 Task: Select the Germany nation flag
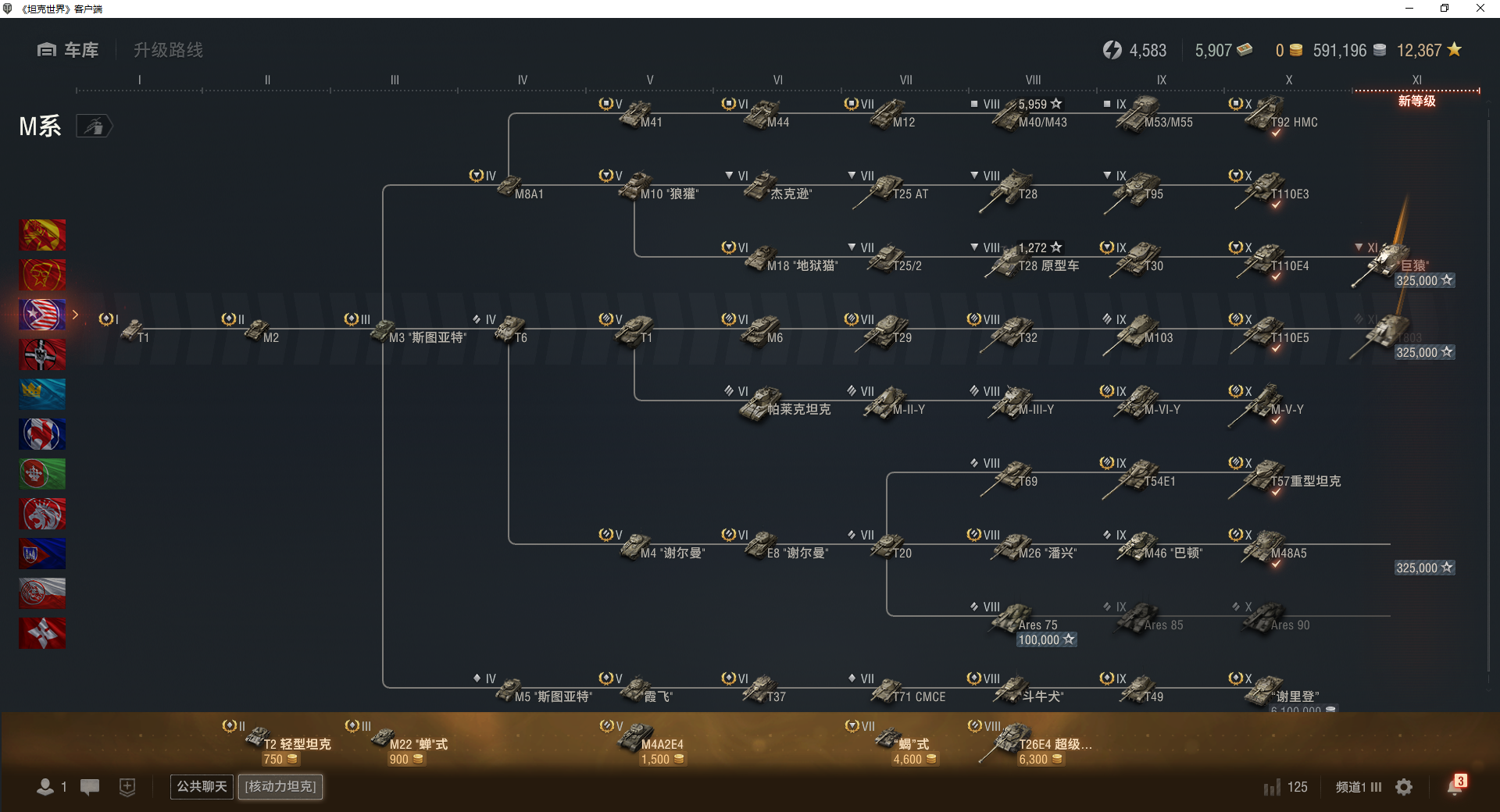point(42,354)
